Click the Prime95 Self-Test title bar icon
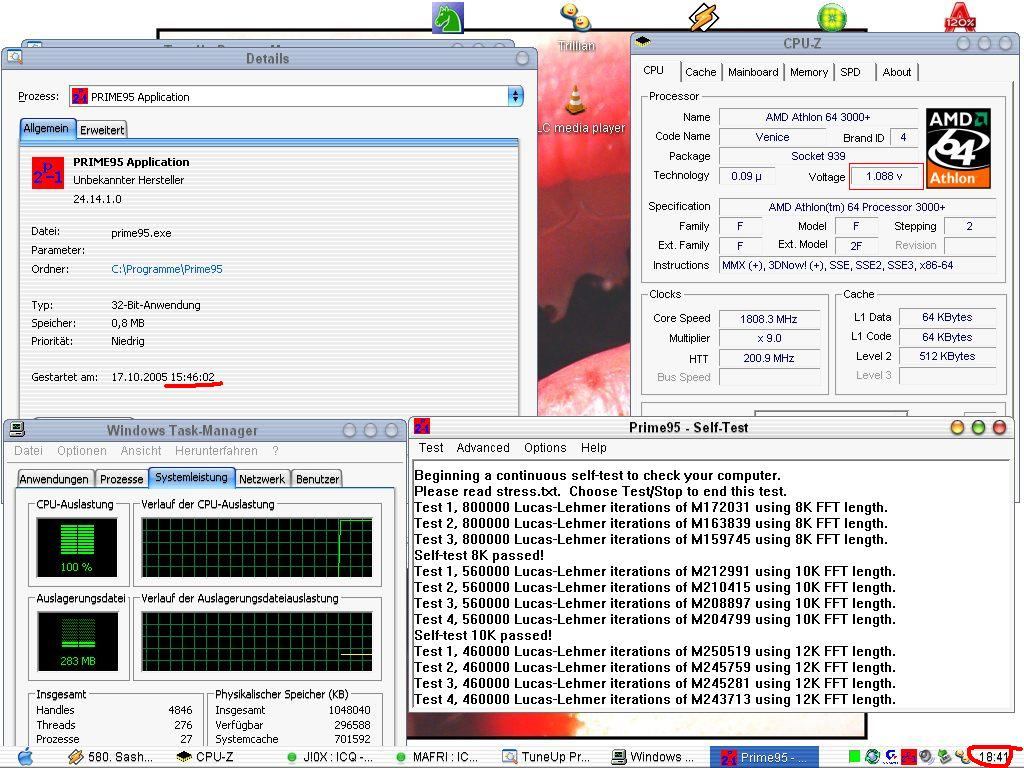 [422, 426]
